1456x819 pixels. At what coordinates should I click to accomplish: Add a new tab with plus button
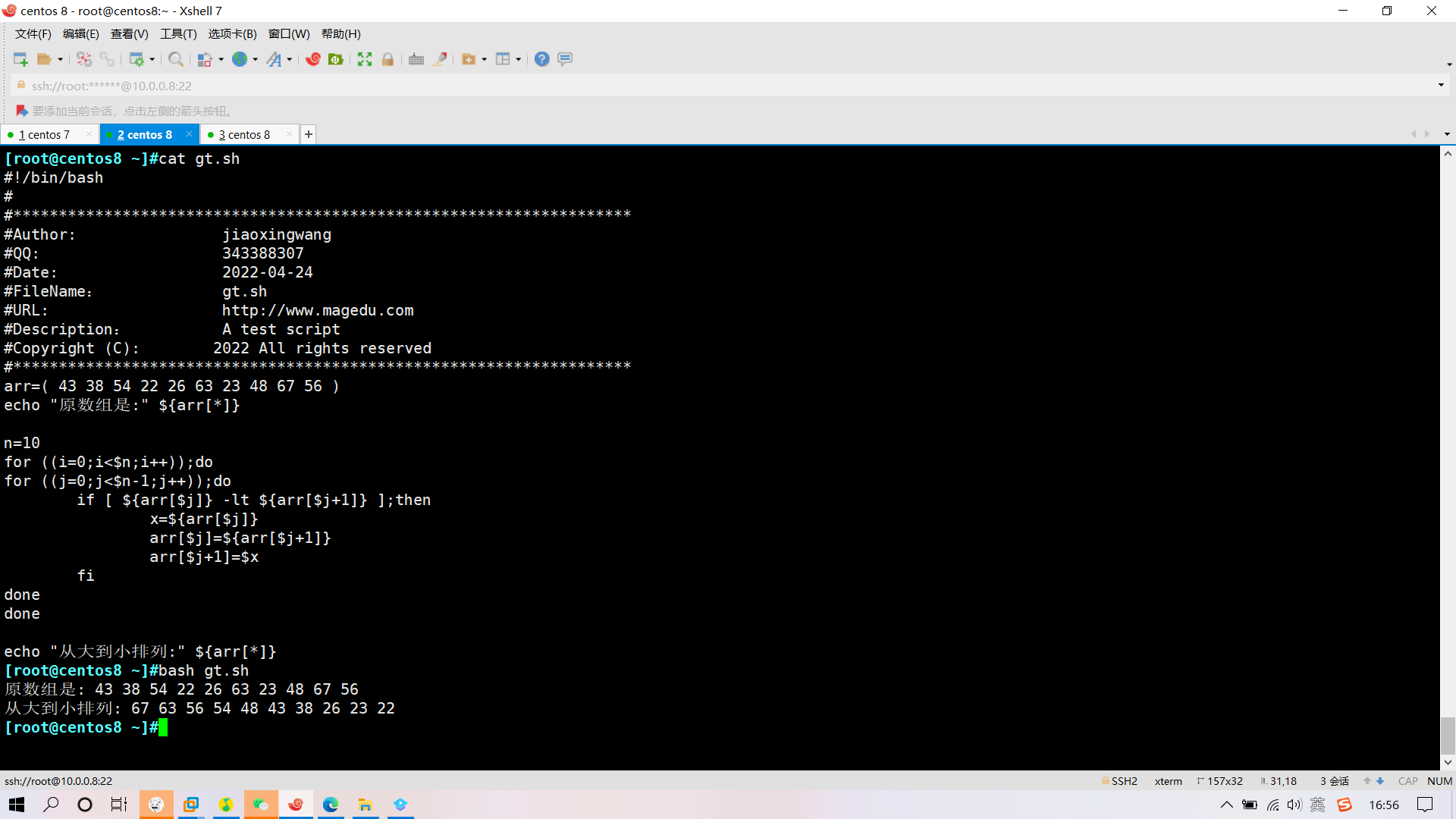[308, 134]
